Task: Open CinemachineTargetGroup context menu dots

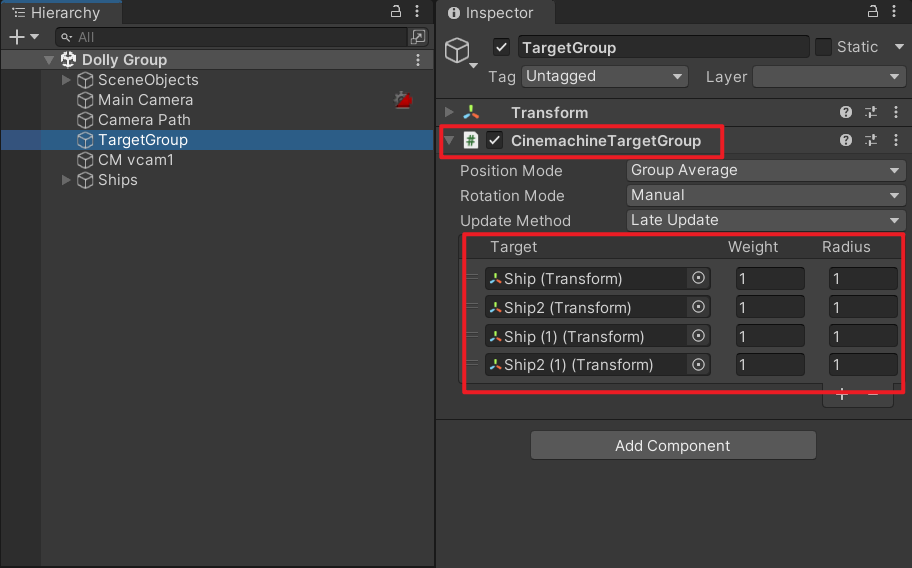Action: [896, 140]
